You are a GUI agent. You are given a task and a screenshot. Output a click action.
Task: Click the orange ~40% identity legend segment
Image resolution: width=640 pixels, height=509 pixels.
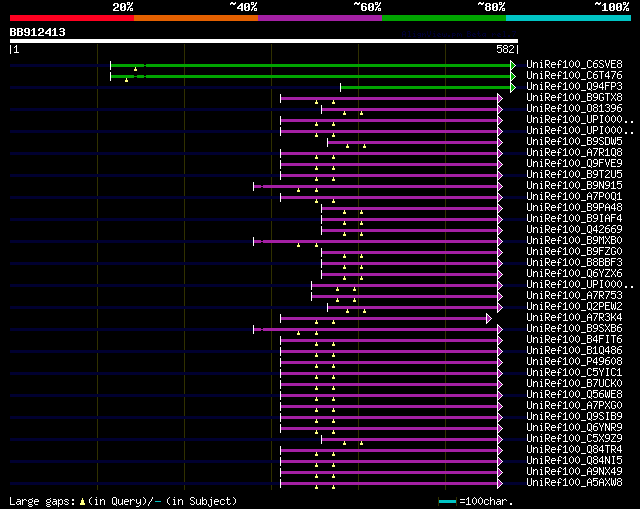coord(196,18)
